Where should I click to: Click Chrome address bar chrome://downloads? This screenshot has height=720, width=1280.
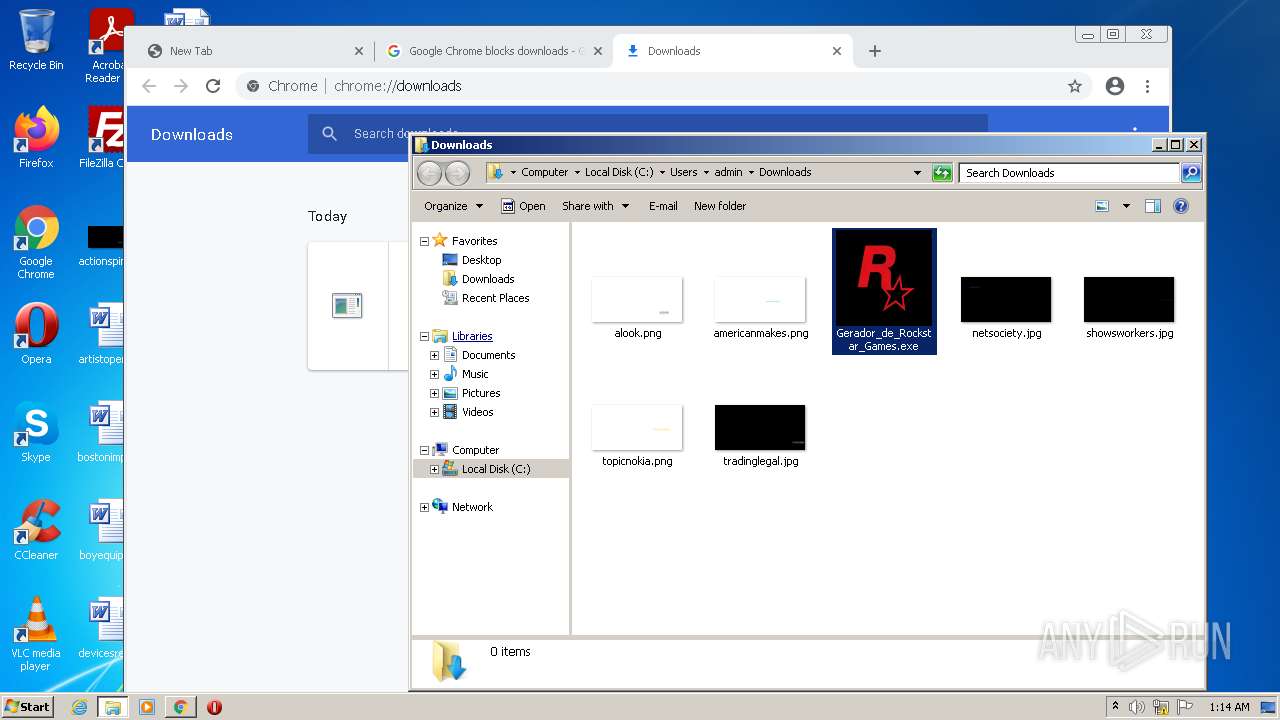398,86
